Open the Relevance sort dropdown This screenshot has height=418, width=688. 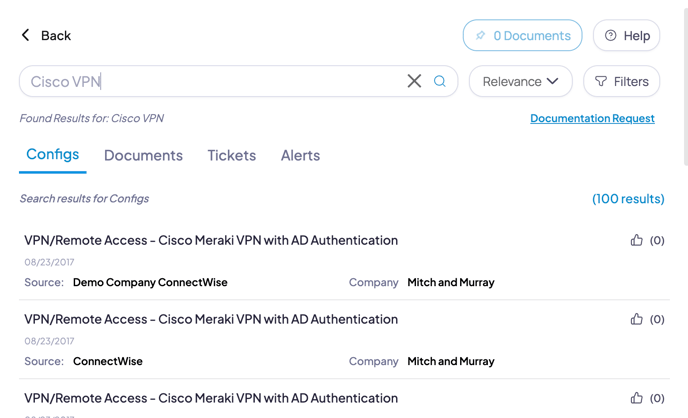tap(520, 81)
